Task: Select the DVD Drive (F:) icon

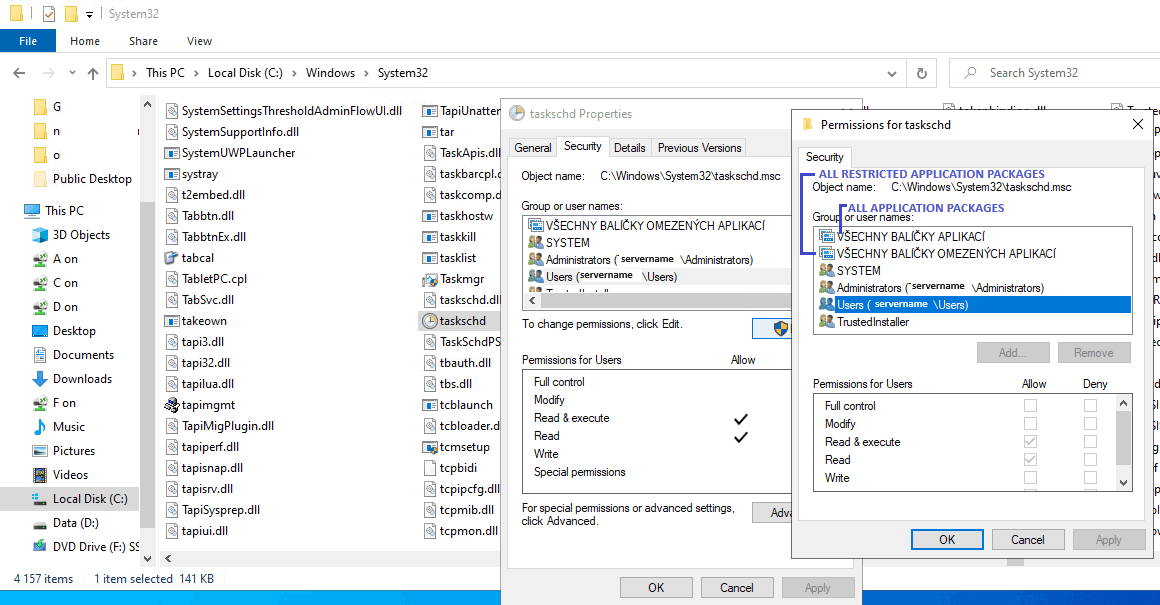Action: pos(40,547)
